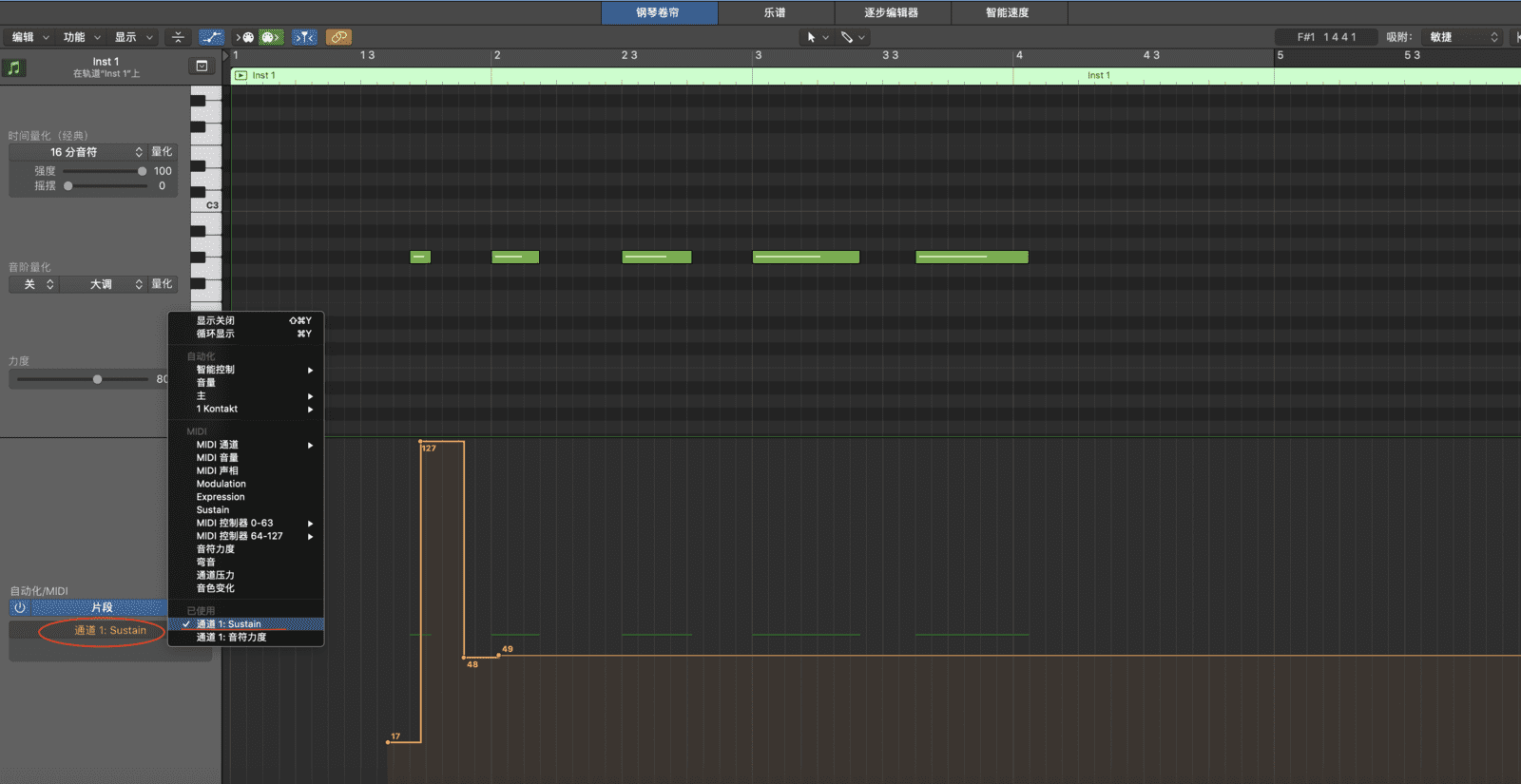Click the 强度 slider handle

(142, 171)
